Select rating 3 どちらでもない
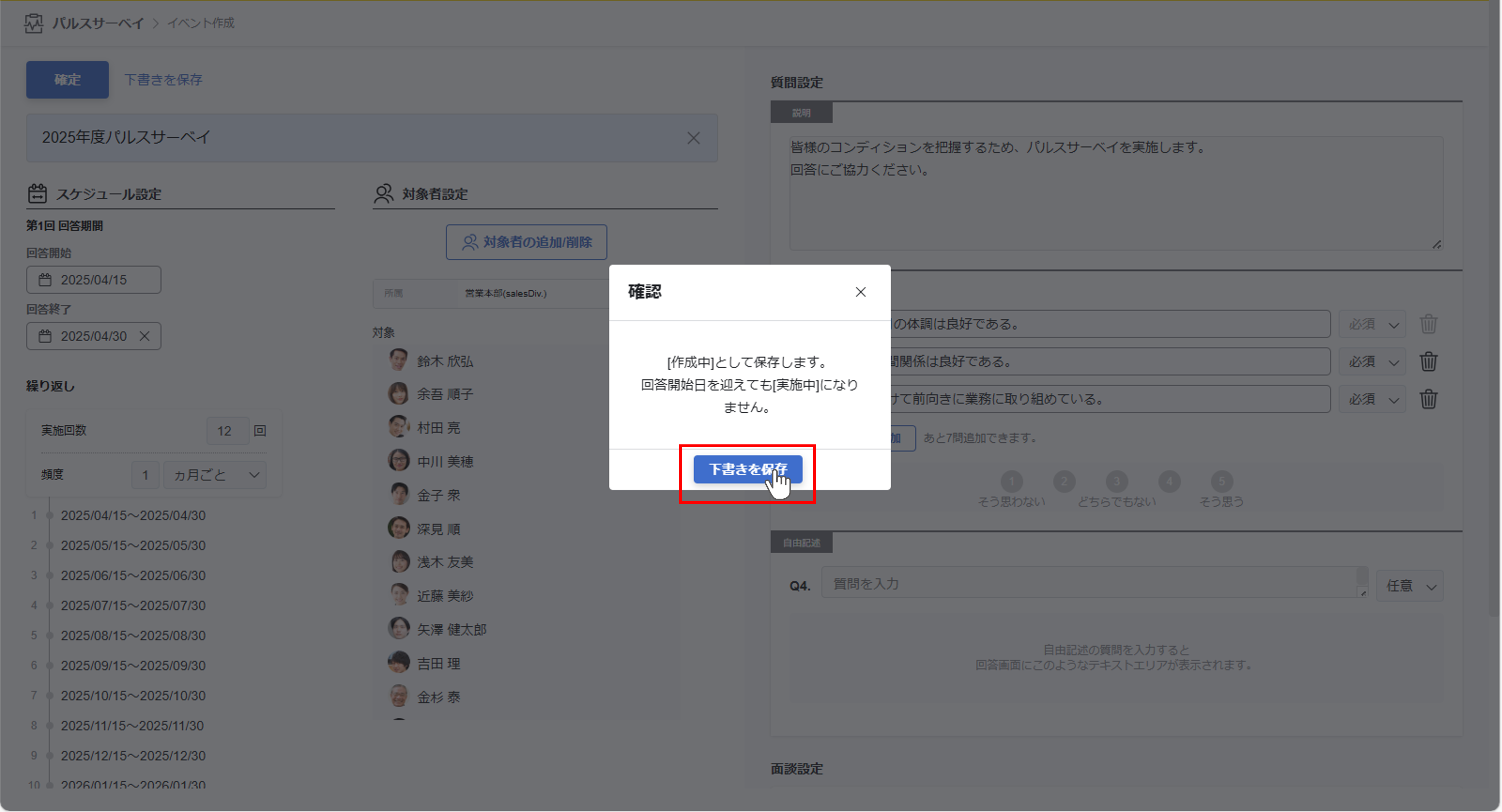The image size is (1502, 812). point(1117,482)
